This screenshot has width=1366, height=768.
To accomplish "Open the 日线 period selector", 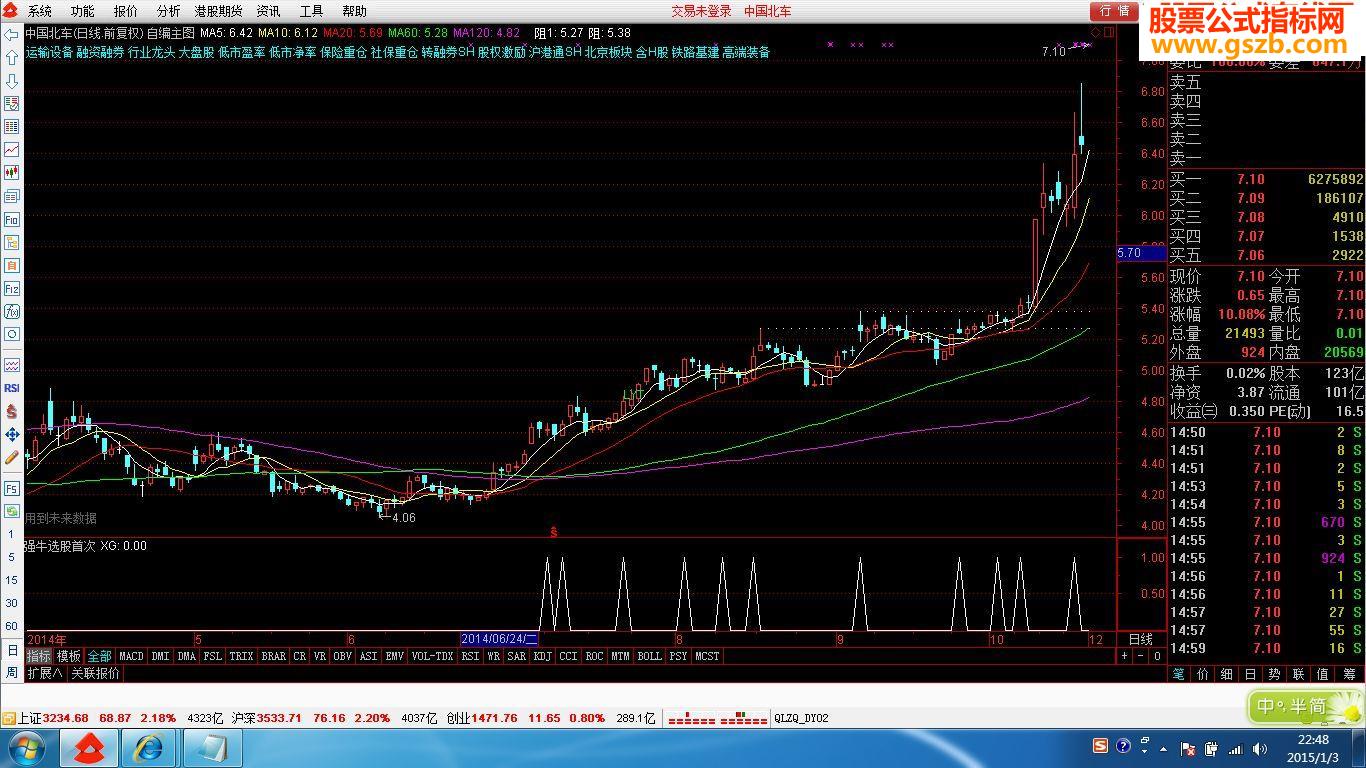I will (x=1141, y=639).
